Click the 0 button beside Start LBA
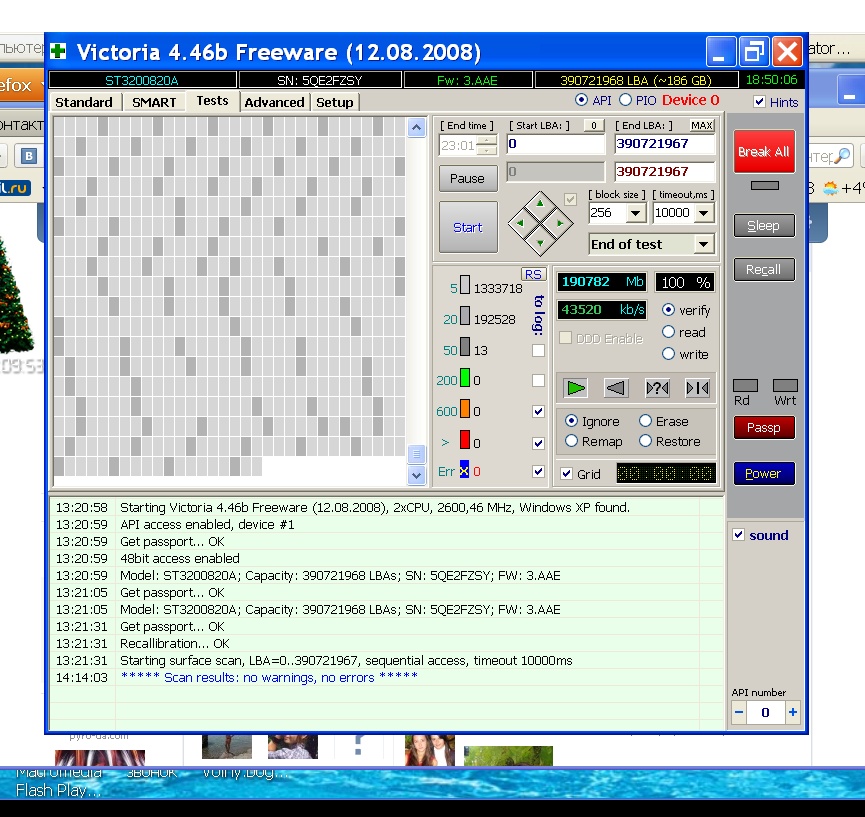This screenshot has height=817, width=865. 594,125
